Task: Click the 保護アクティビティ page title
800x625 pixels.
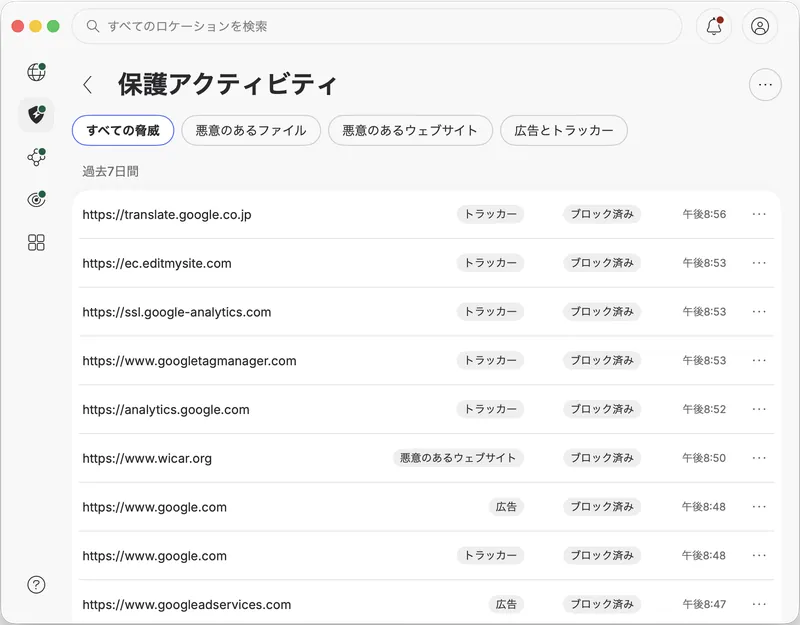Action: point(227,85)
